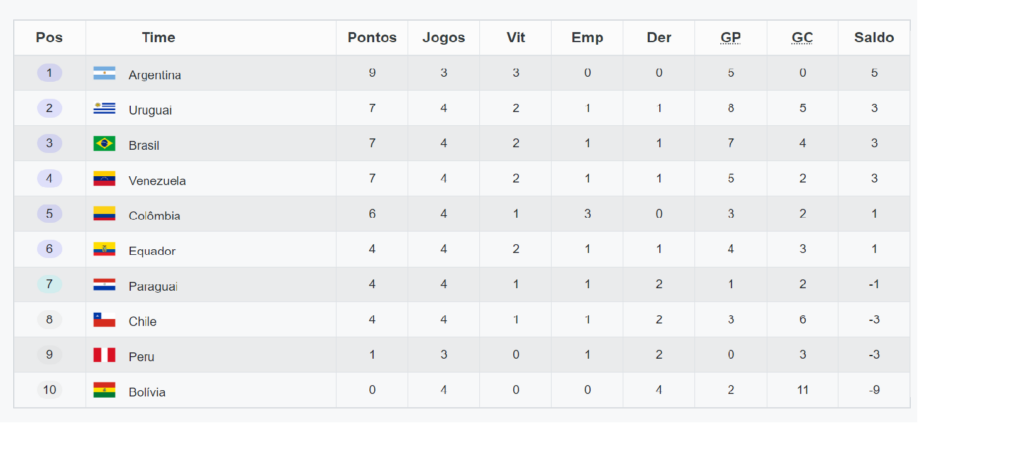The image size is (1024, 460).
Task: Click the GP column header
Action: pyautogui.click(x=731, y=38)
